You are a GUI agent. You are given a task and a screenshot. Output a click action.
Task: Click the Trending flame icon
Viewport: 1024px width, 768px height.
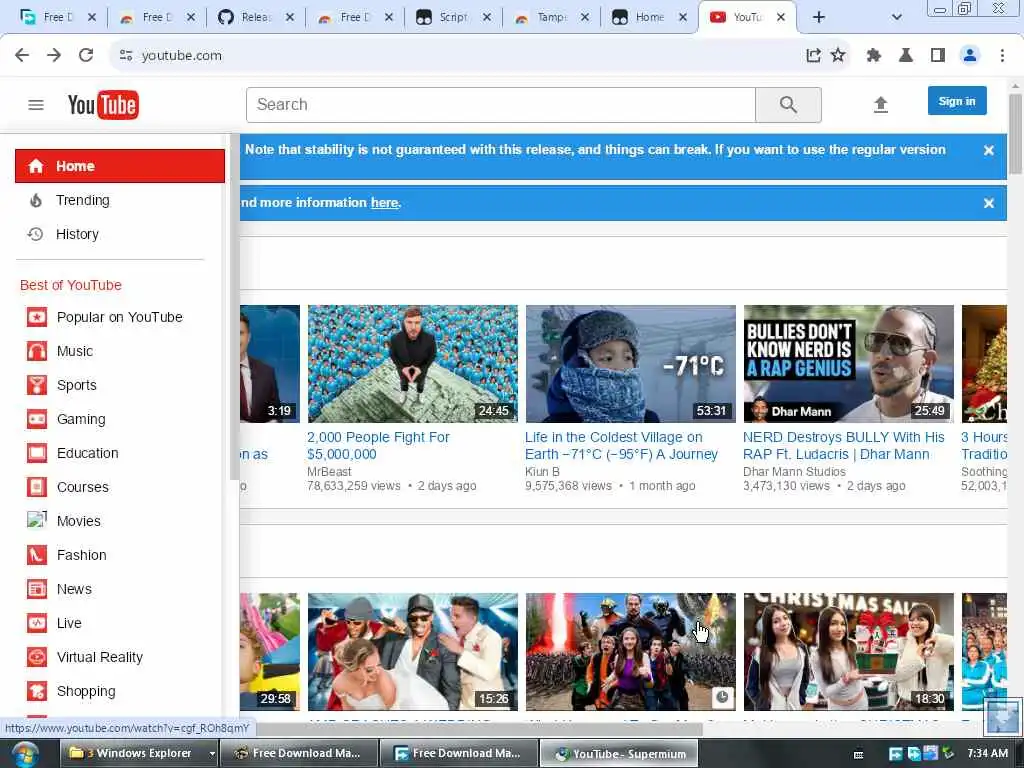point(36,200)
